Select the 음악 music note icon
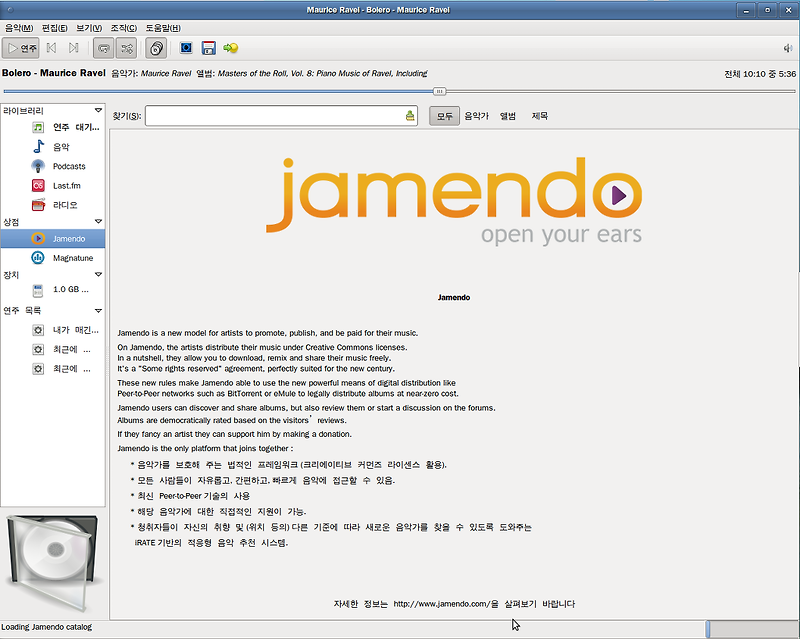 [38, 146]
